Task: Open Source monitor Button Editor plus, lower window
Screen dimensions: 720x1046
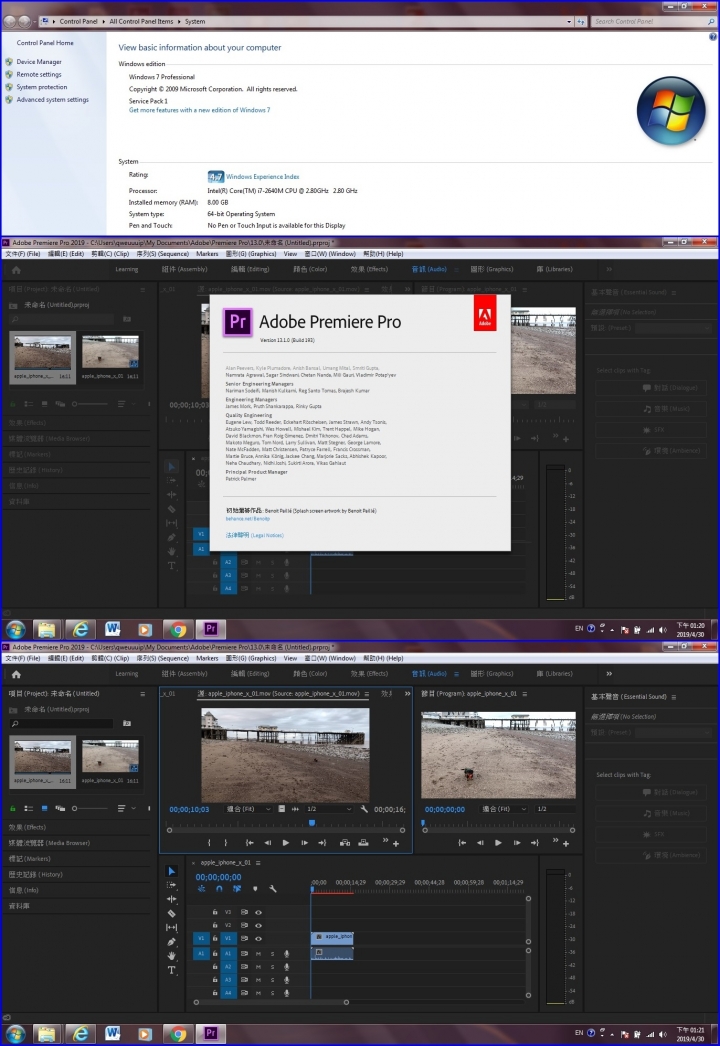Action: pyautogui.click(x=396, y=845)
